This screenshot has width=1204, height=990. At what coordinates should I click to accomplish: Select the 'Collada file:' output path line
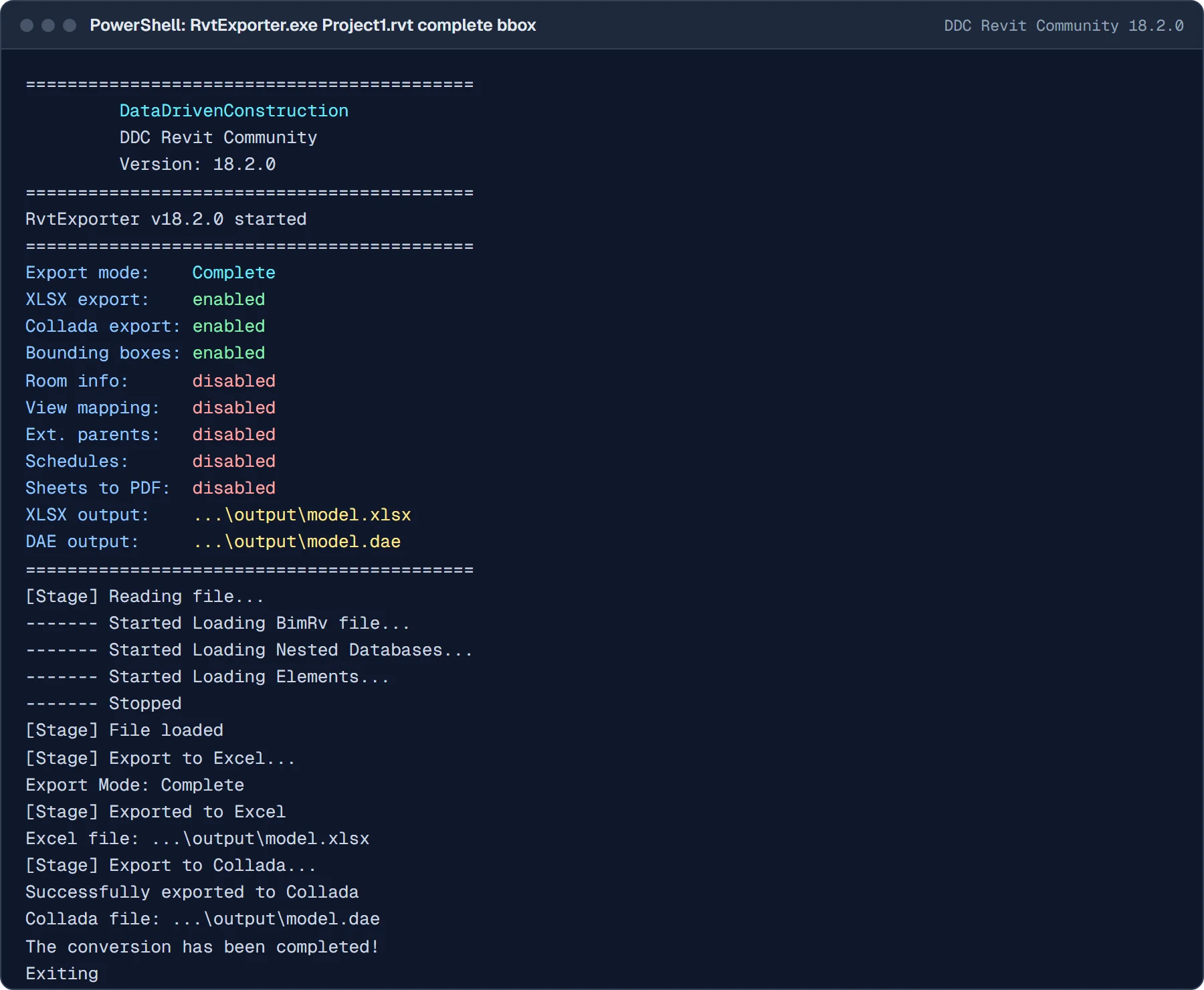pyautogui.click(x=203, y=919)
